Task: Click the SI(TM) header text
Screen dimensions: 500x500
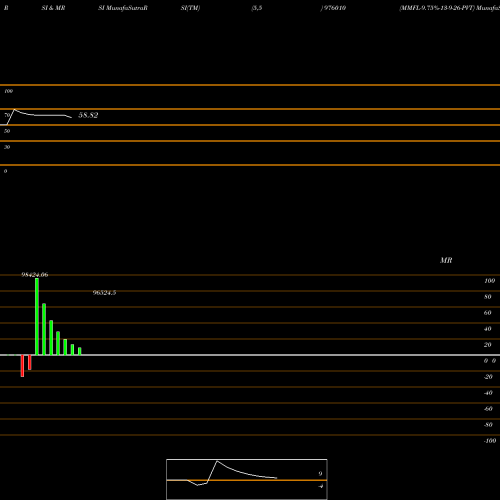Action: pyautogui.click(x=190, y=8)
